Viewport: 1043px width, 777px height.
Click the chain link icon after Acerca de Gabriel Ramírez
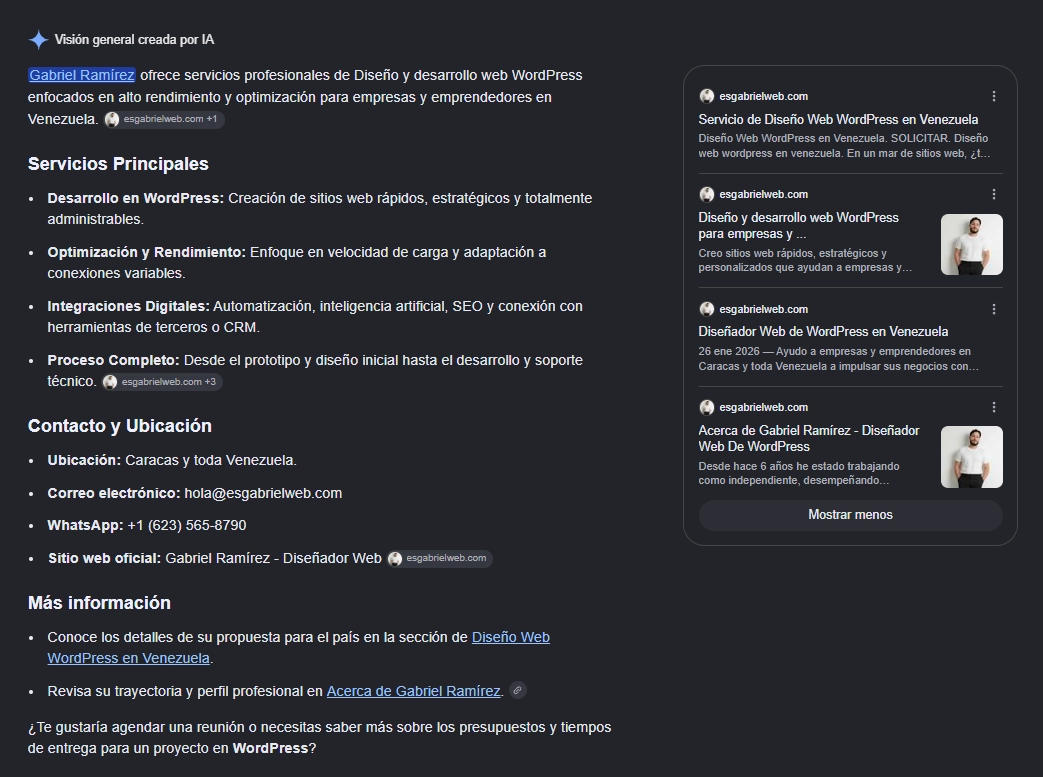tap(518, 691)
